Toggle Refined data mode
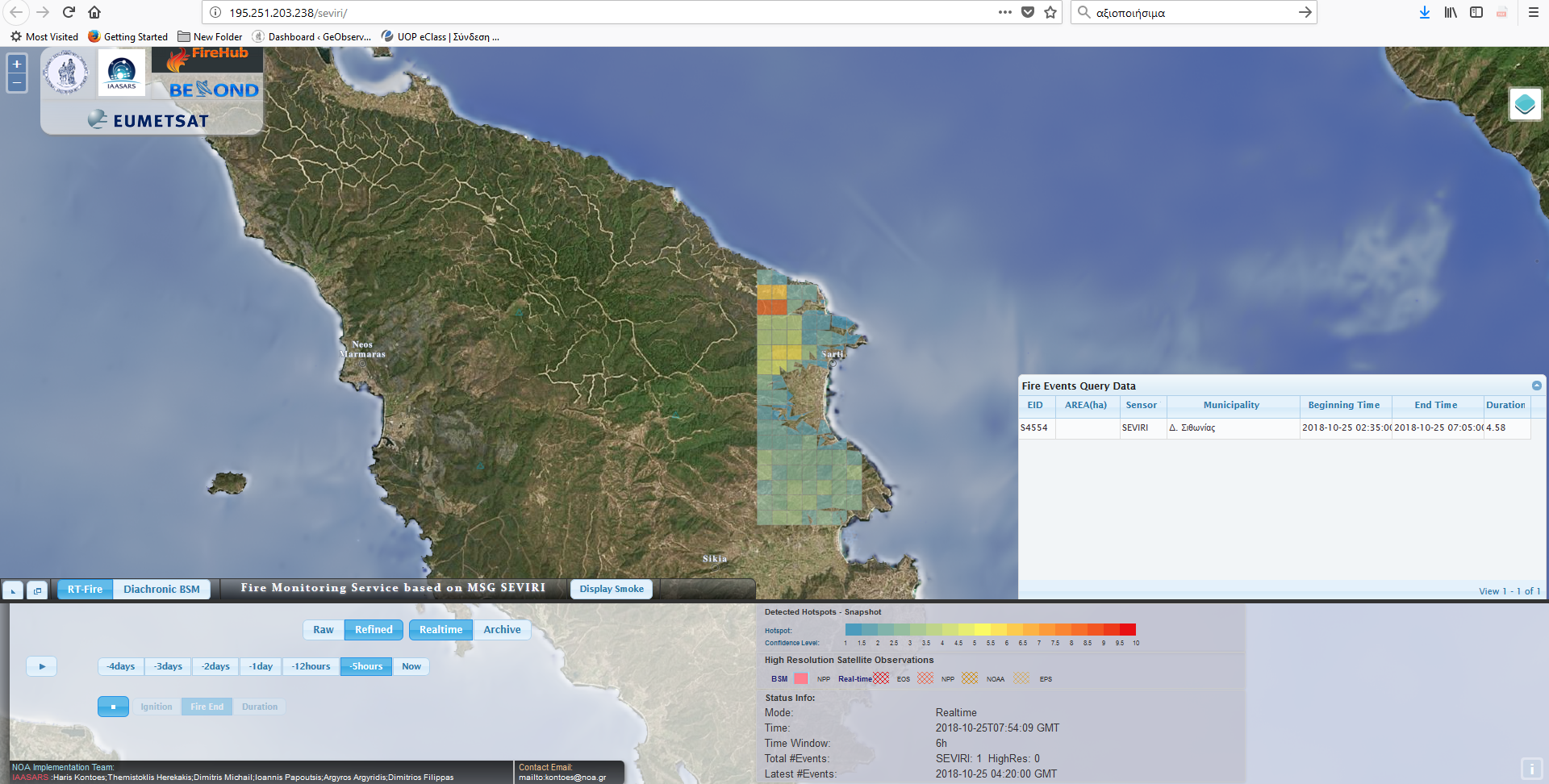 pyautogui.click(x=374, y=630)
